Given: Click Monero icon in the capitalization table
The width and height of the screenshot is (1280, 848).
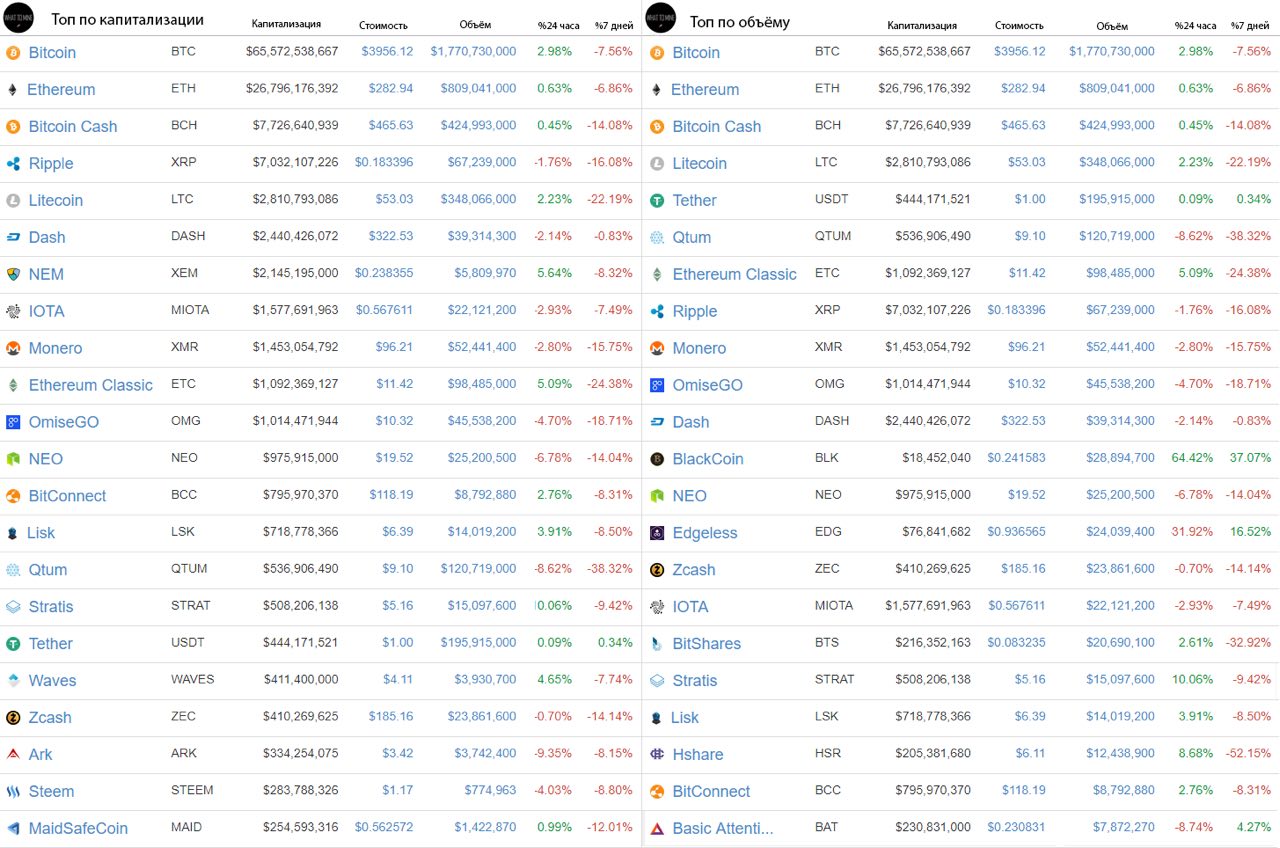Looking at the screenshot, I should [13, 348].
